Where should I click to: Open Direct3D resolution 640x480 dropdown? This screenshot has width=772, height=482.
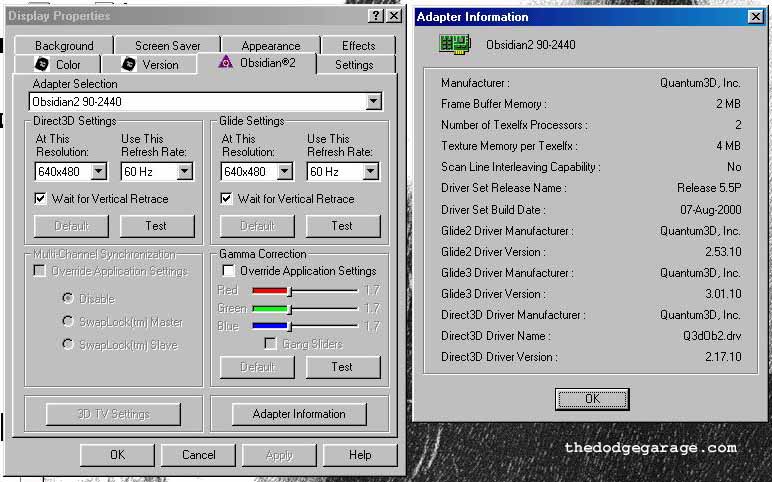click(x=99, y=171)
